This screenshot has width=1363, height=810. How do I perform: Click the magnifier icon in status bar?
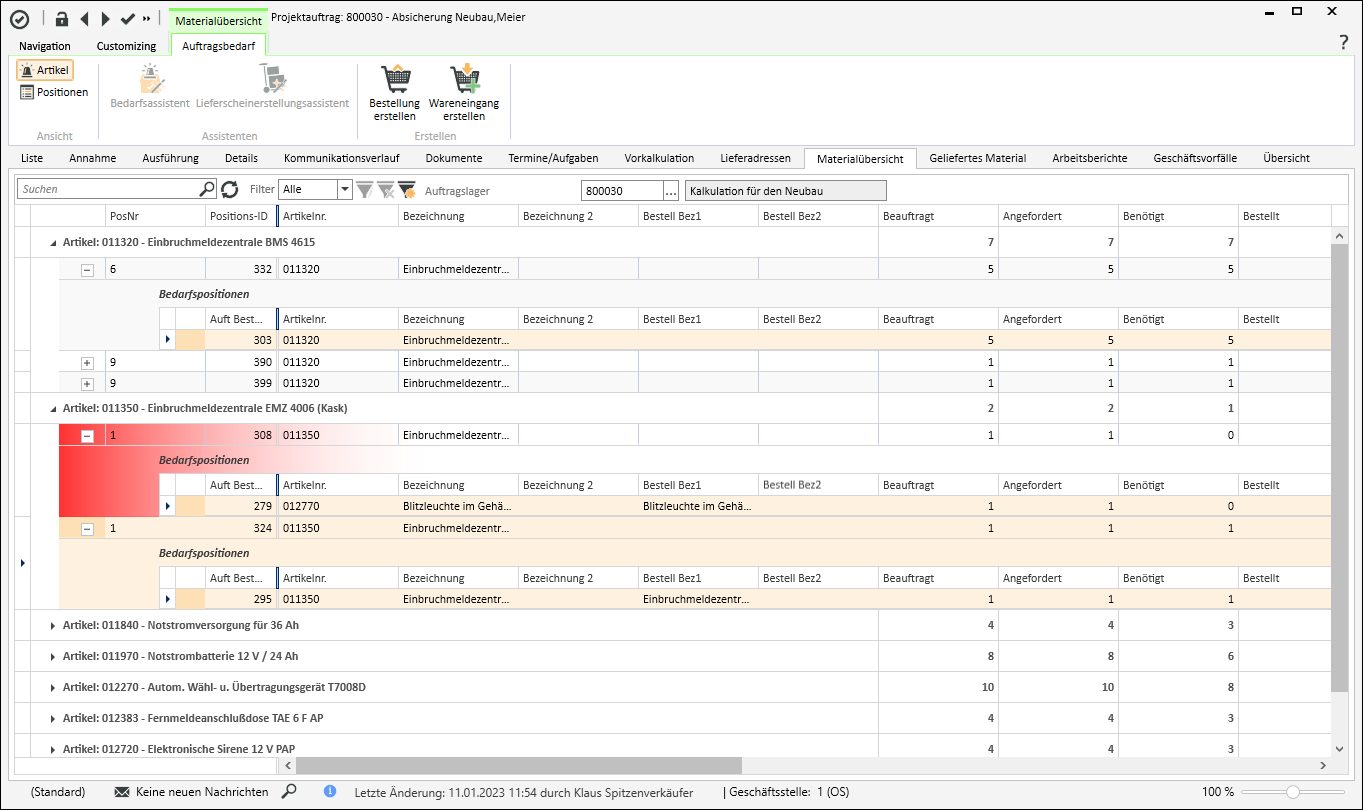(289, 791)
